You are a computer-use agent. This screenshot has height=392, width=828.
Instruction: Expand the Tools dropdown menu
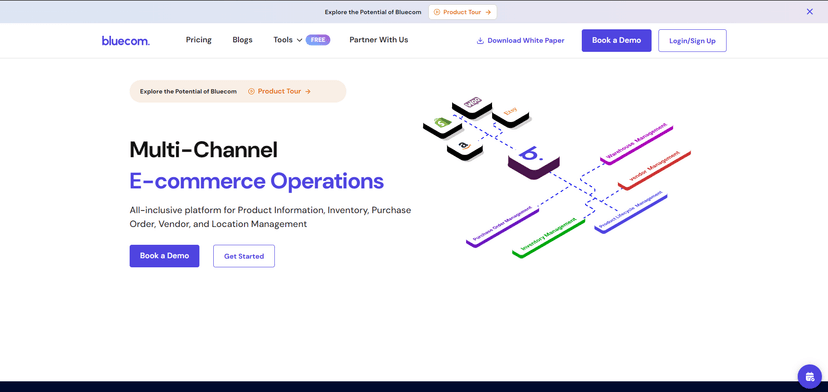click(288, 40)
